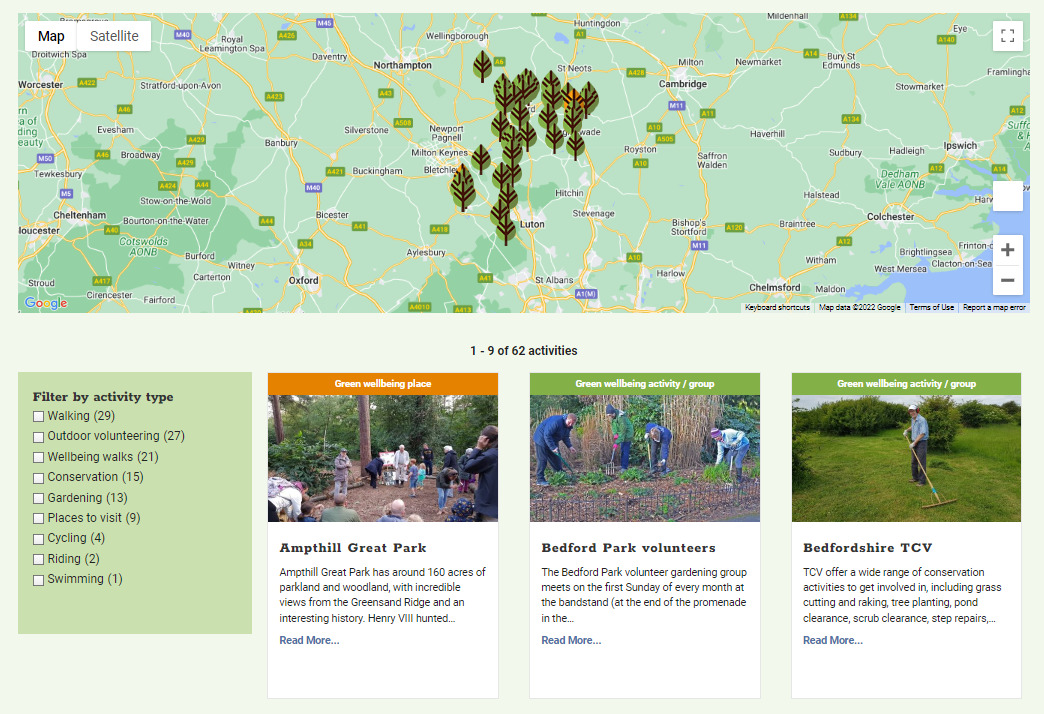Open Read More for Bedfordshire TCV
This screenshot has width=1044, height=714.
832,640
